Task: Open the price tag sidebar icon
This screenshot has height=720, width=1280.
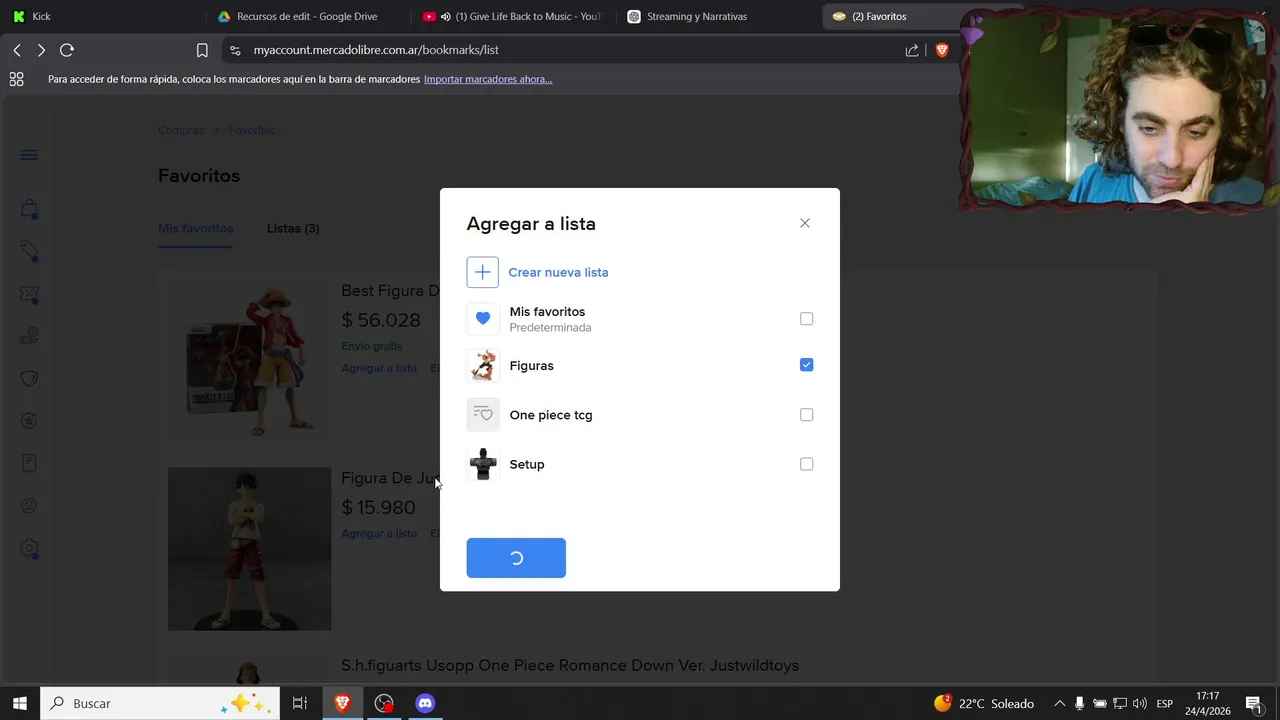Action: pyautogui.click(x=29, y=252)
